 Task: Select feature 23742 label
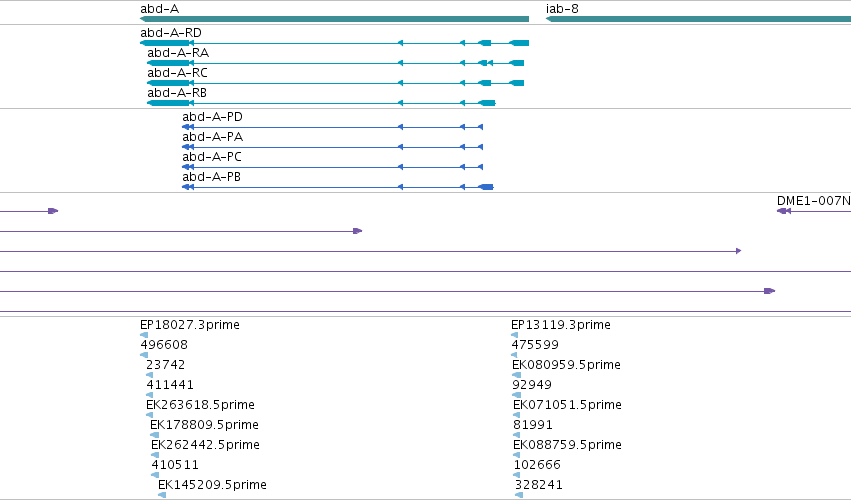point(166,365)
